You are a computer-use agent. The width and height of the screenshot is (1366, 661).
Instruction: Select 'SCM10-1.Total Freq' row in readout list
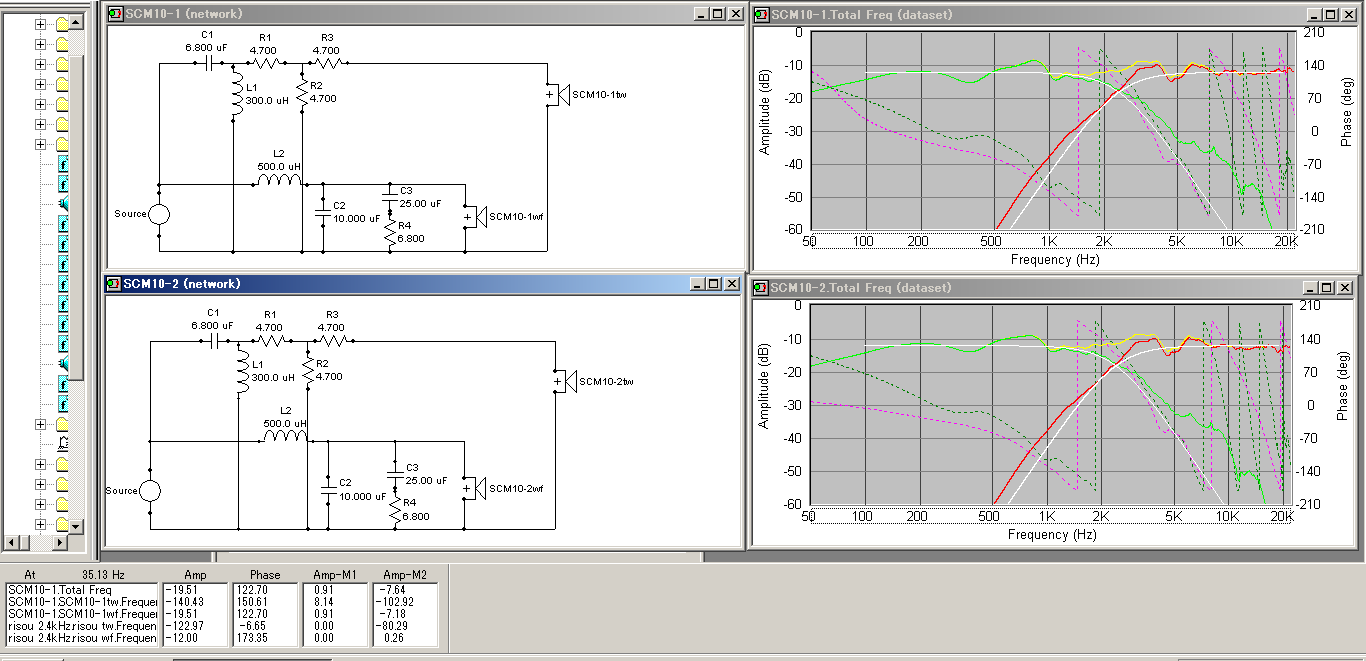pos(82,590)
